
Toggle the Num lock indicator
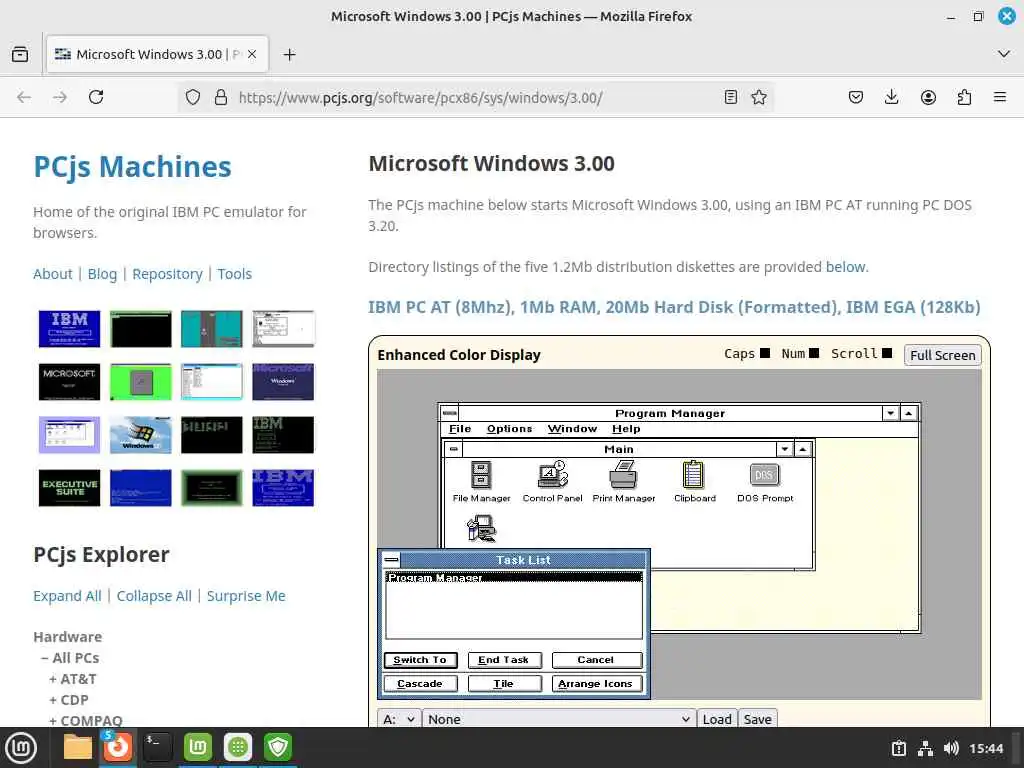tap(814, 353)
